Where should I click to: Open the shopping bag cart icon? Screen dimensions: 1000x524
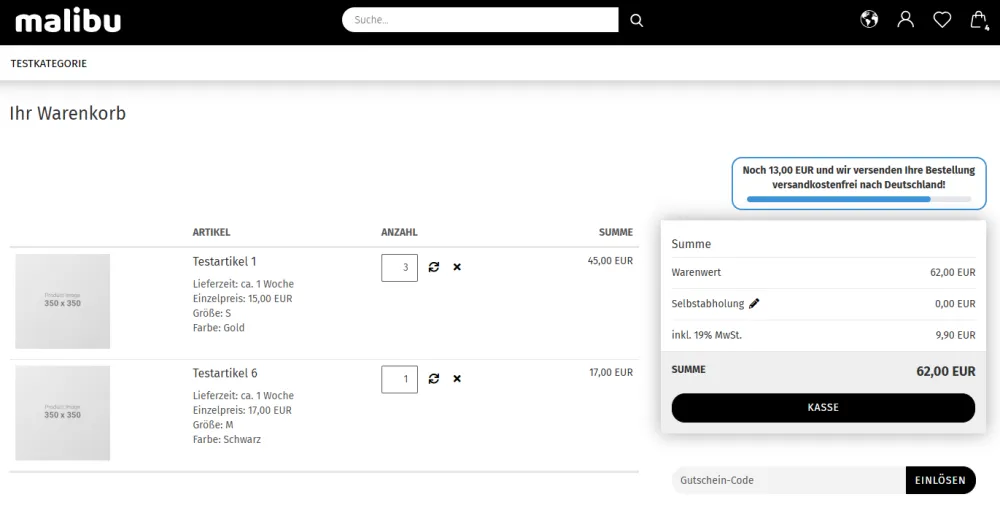979,20
